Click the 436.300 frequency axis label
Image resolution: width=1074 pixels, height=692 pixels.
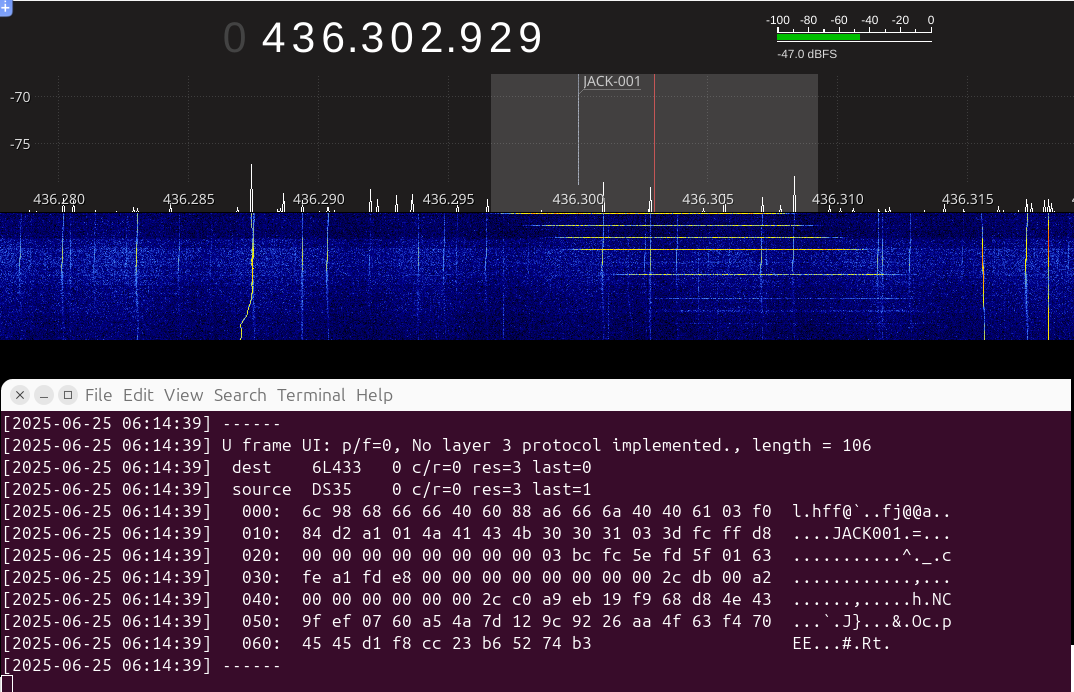578,199
